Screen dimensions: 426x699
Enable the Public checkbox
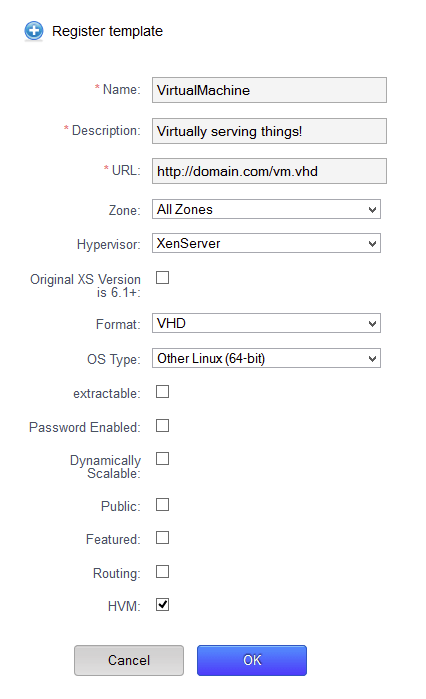162,505
